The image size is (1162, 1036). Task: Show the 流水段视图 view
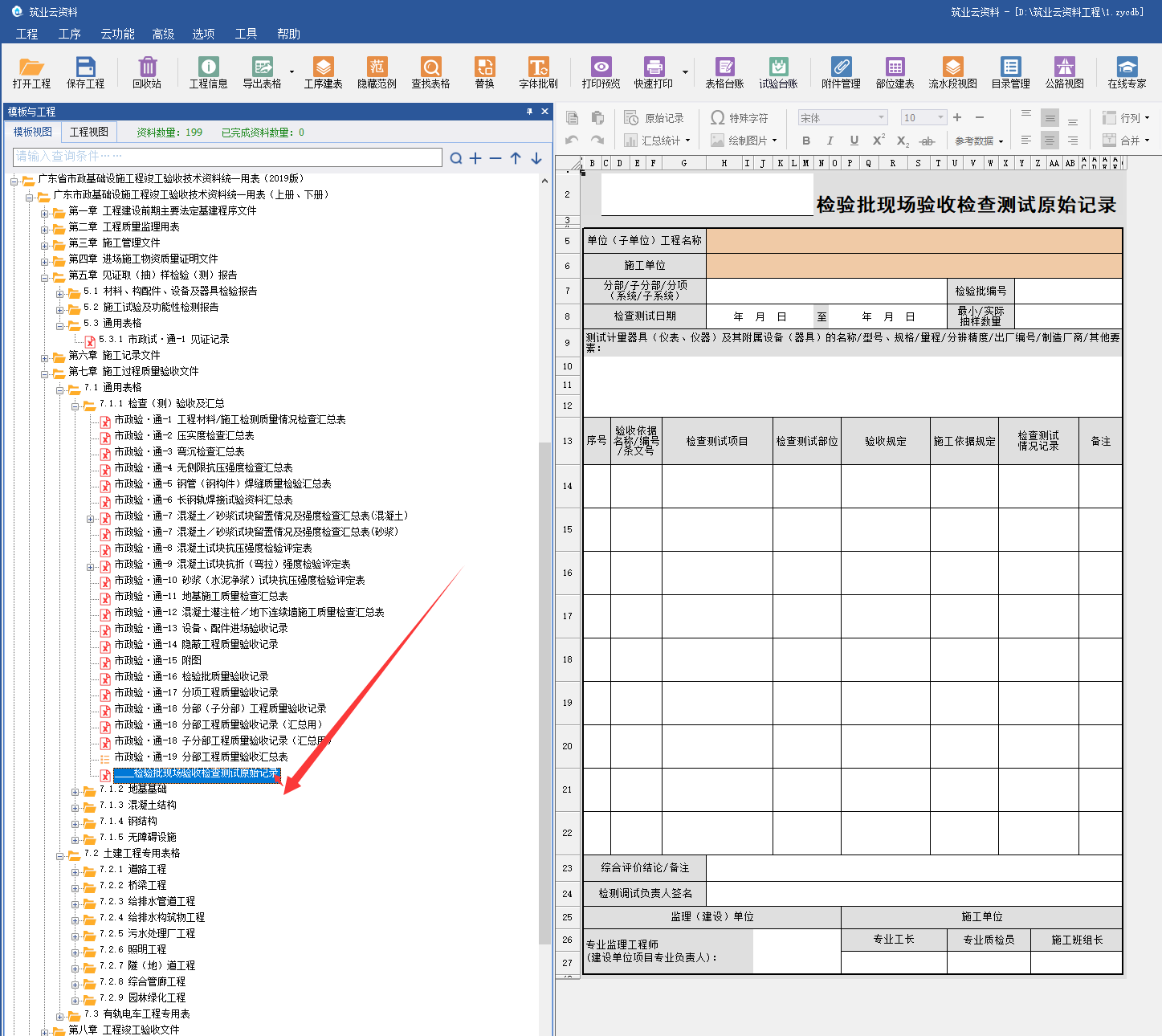pyautogui.click(x=952, y=72)
